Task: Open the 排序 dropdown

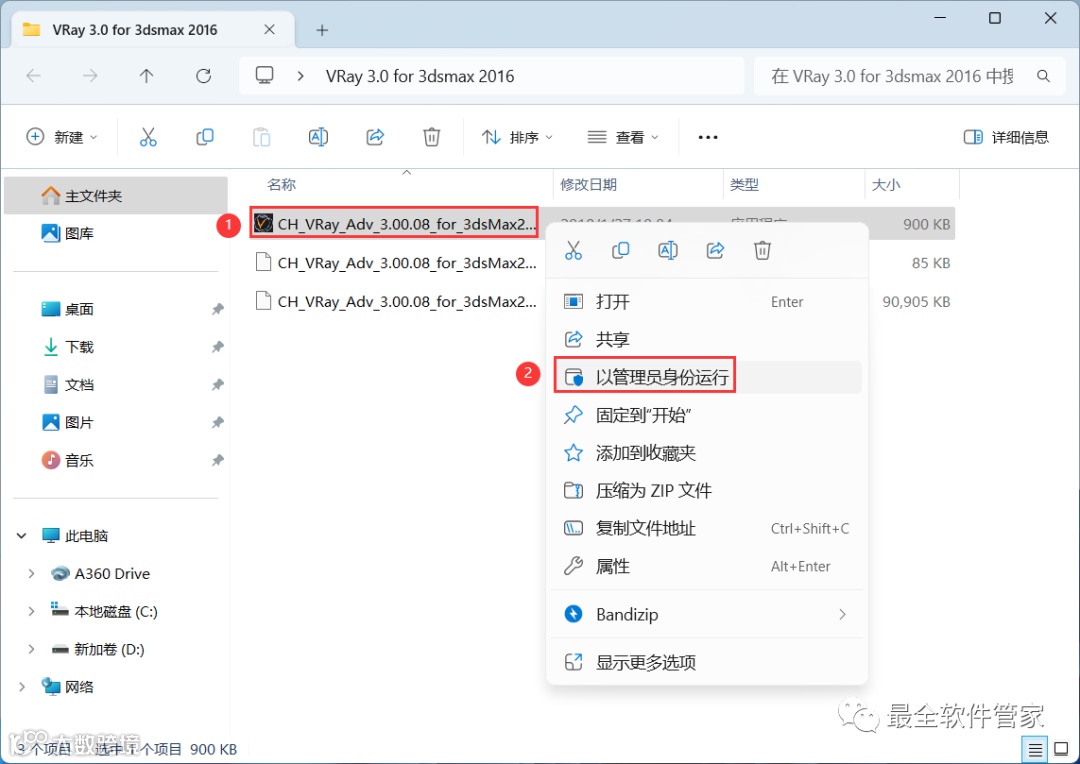Action: 517,137
